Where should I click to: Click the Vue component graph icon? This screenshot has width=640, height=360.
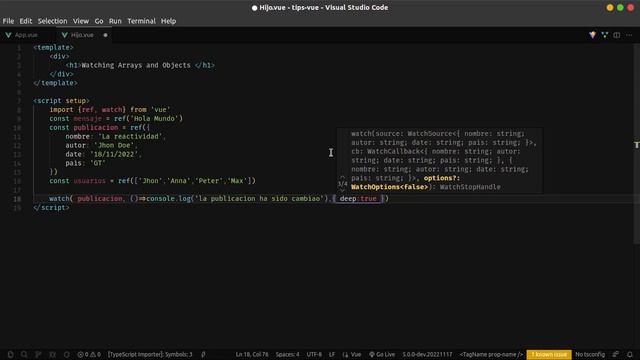[604, 35]
